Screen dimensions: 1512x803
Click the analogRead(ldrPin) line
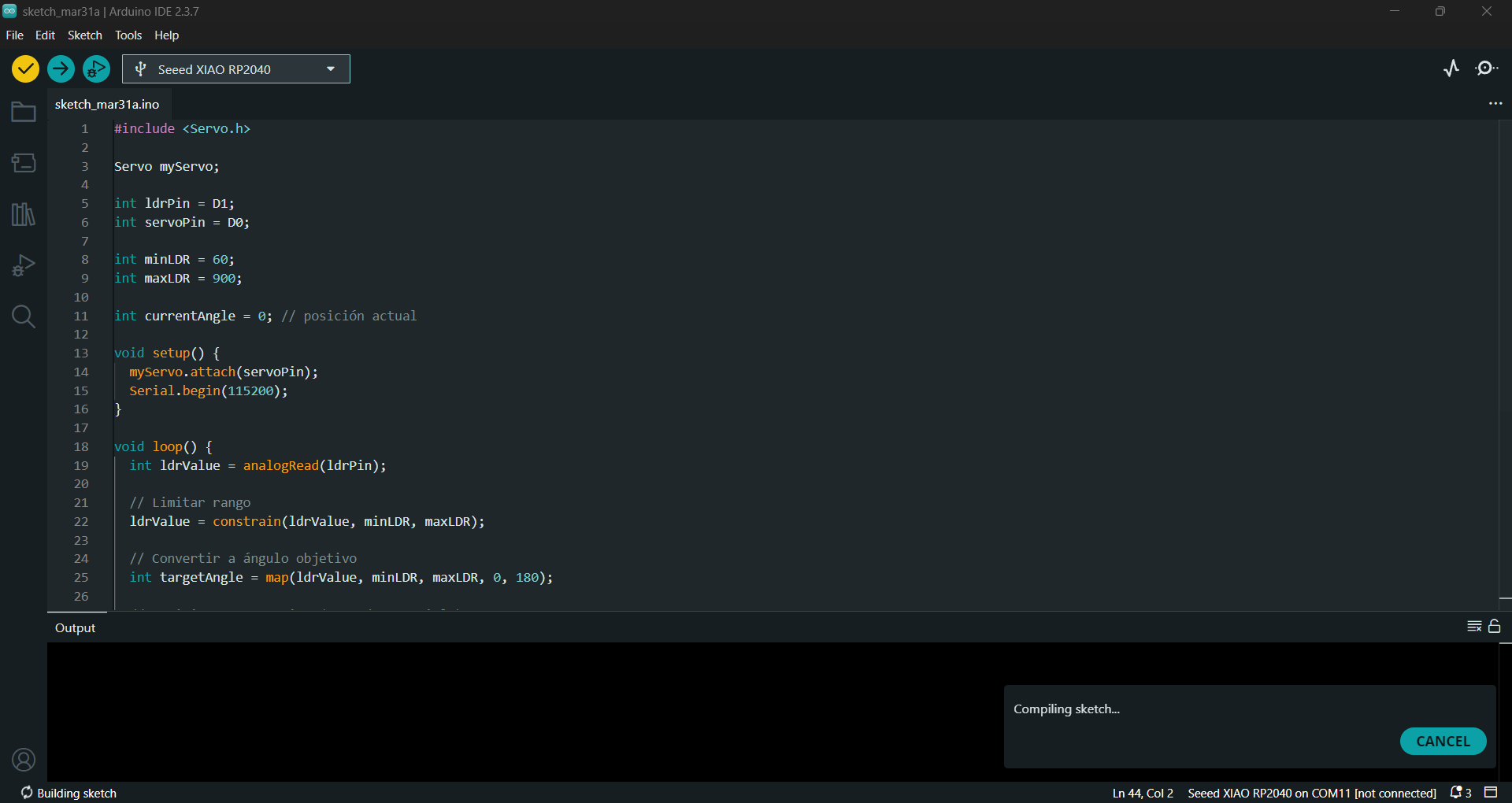[x=258, y=465]
